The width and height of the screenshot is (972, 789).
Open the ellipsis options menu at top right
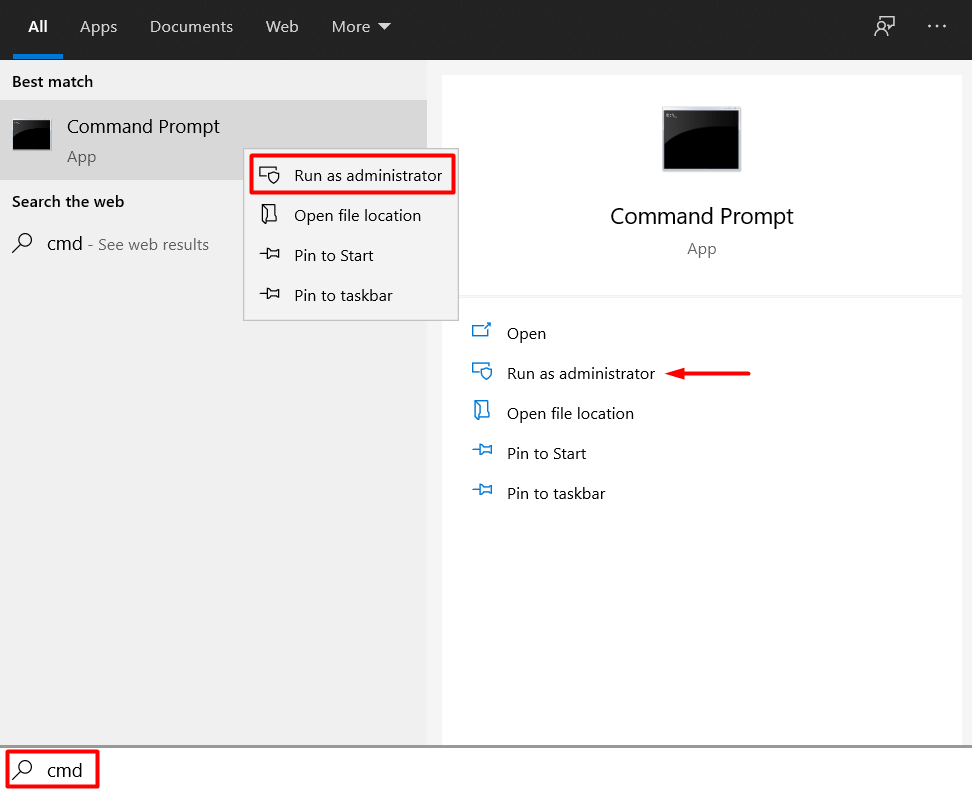[937, 26]
